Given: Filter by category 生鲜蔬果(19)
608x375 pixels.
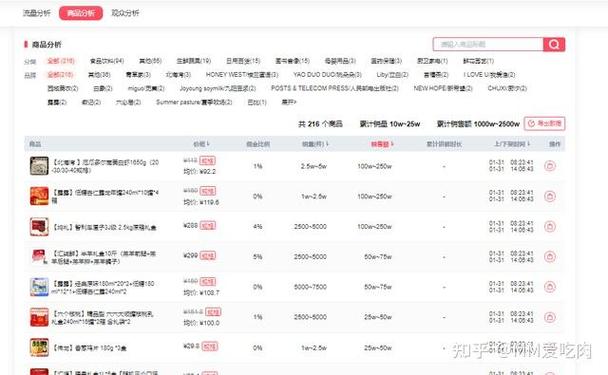Looking at the screenshot, I should (x=193, y=61).
